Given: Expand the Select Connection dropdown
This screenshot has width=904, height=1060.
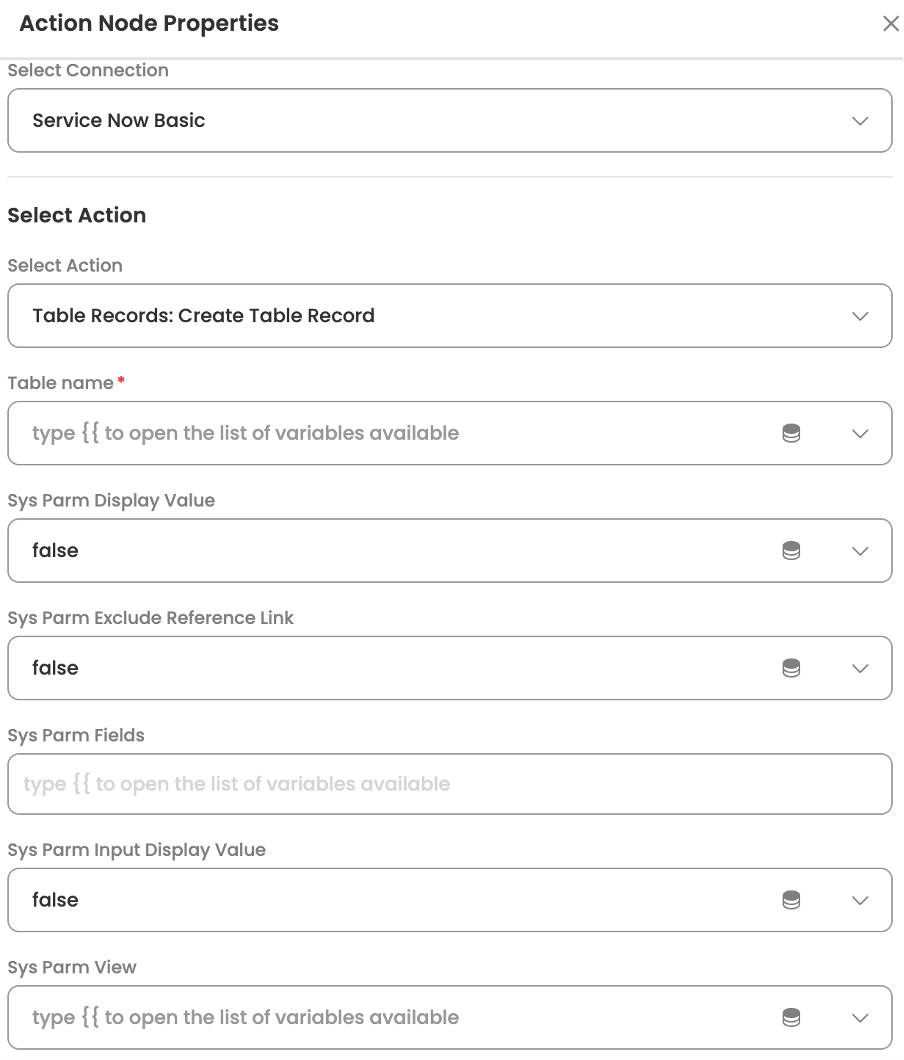Looking at the screenshot, I should coord(860,121).
